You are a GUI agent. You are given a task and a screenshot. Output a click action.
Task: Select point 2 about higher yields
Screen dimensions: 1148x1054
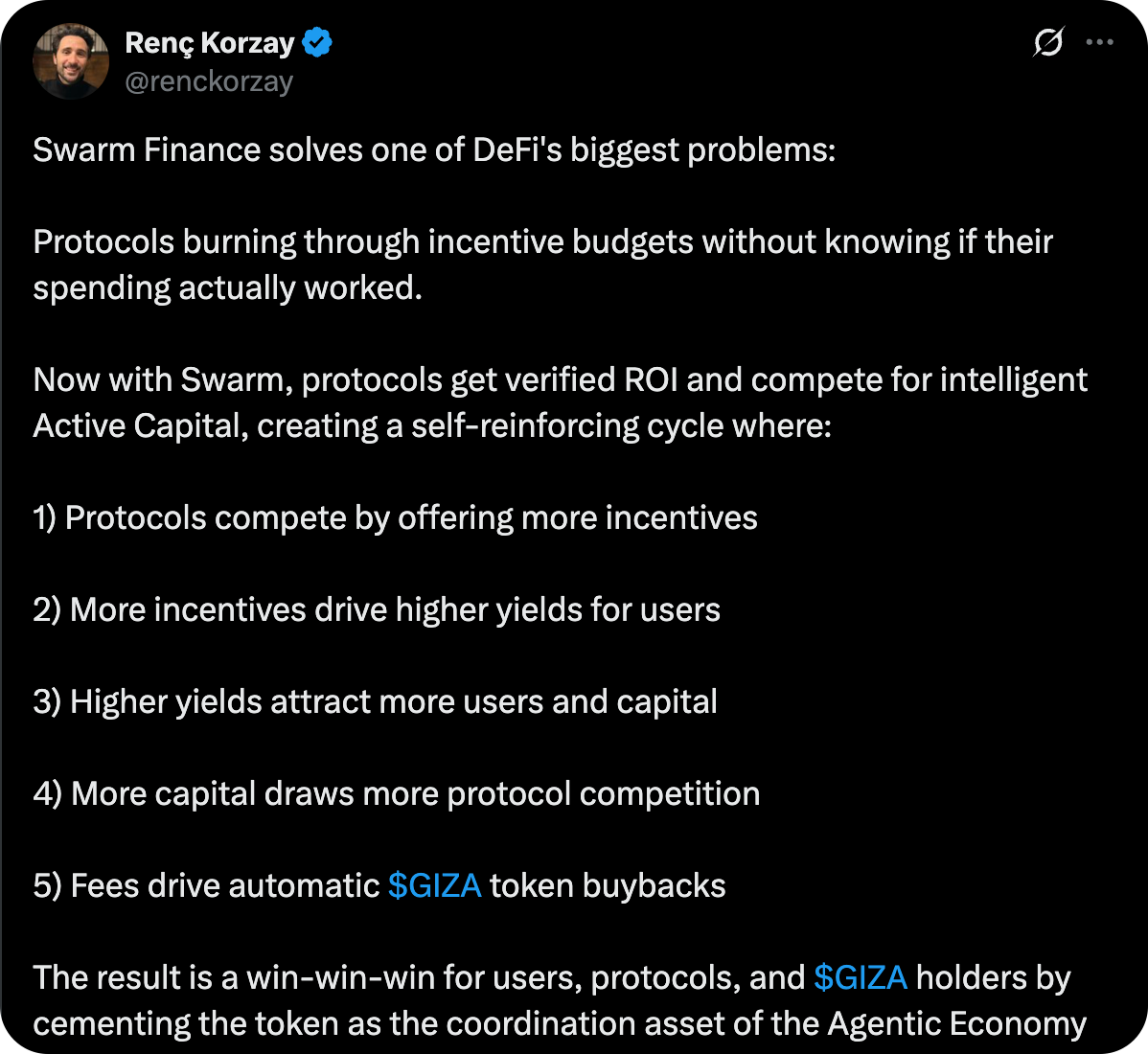coord(377,610)
